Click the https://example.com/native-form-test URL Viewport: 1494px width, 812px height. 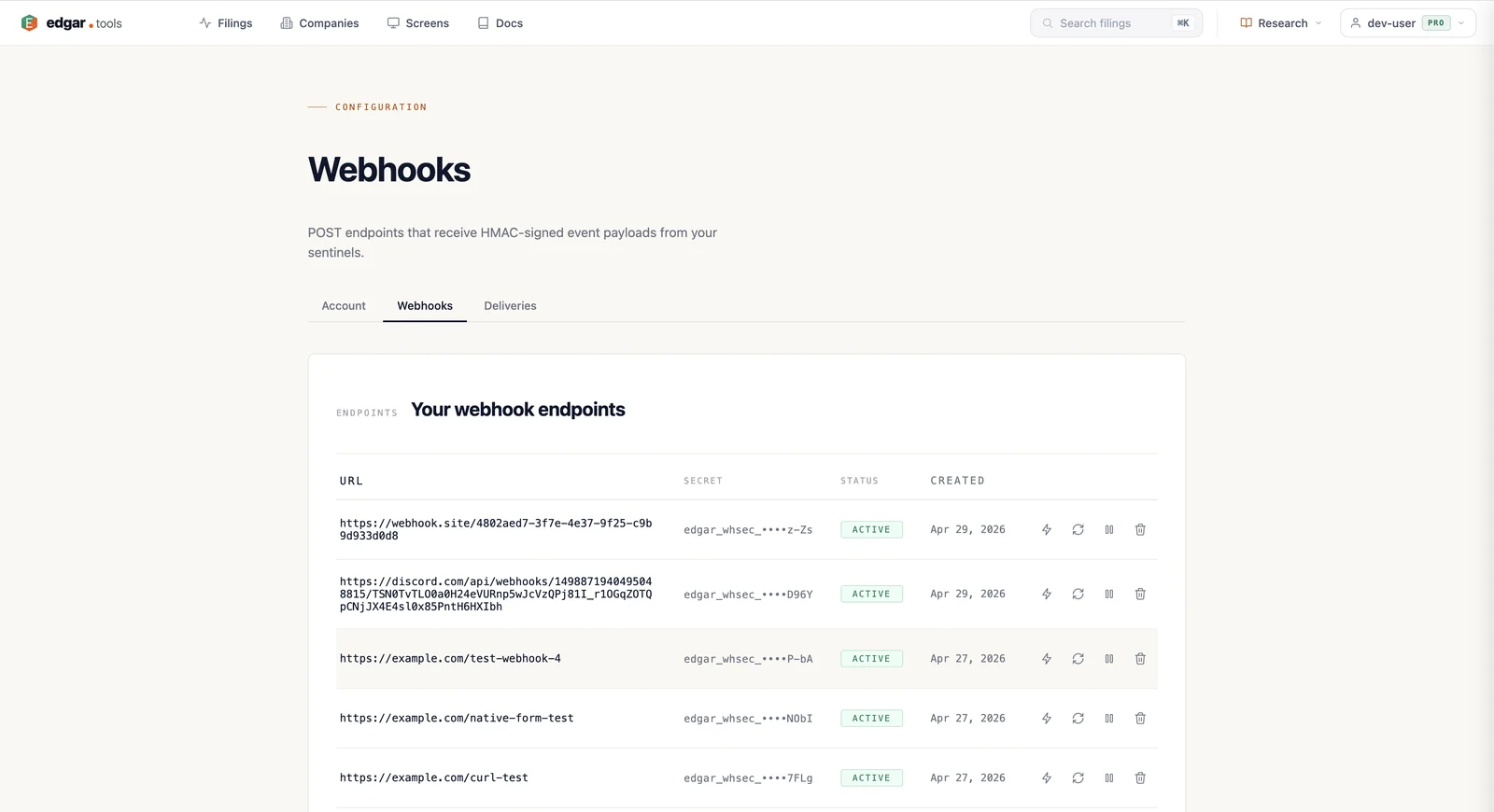[x=457, y=719]
